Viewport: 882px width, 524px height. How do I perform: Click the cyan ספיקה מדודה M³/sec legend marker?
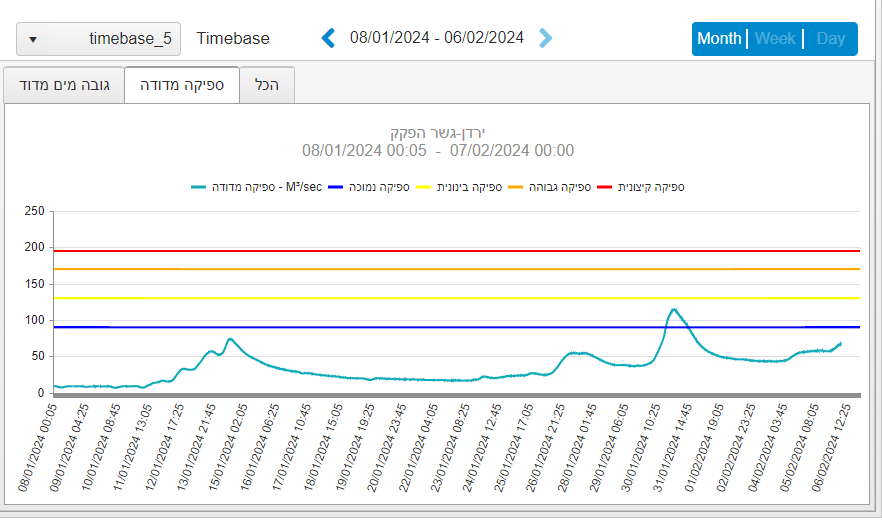tap(199, 187)
